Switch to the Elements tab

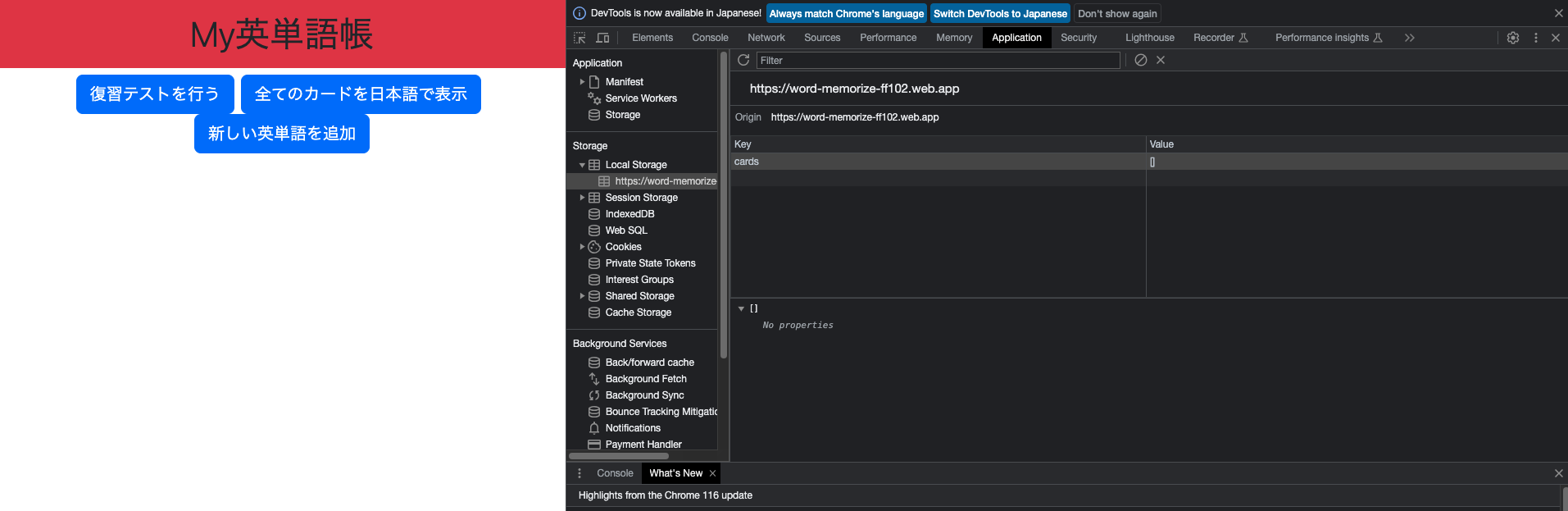652,38
